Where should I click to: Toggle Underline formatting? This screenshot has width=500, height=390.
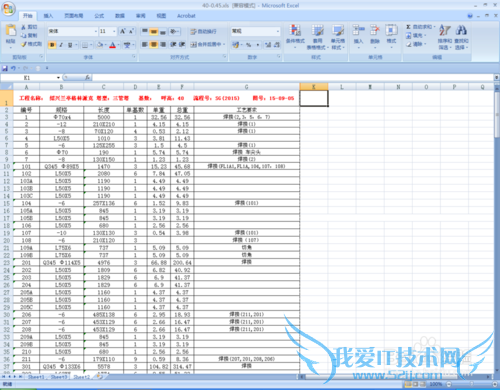tap(70, 45)
